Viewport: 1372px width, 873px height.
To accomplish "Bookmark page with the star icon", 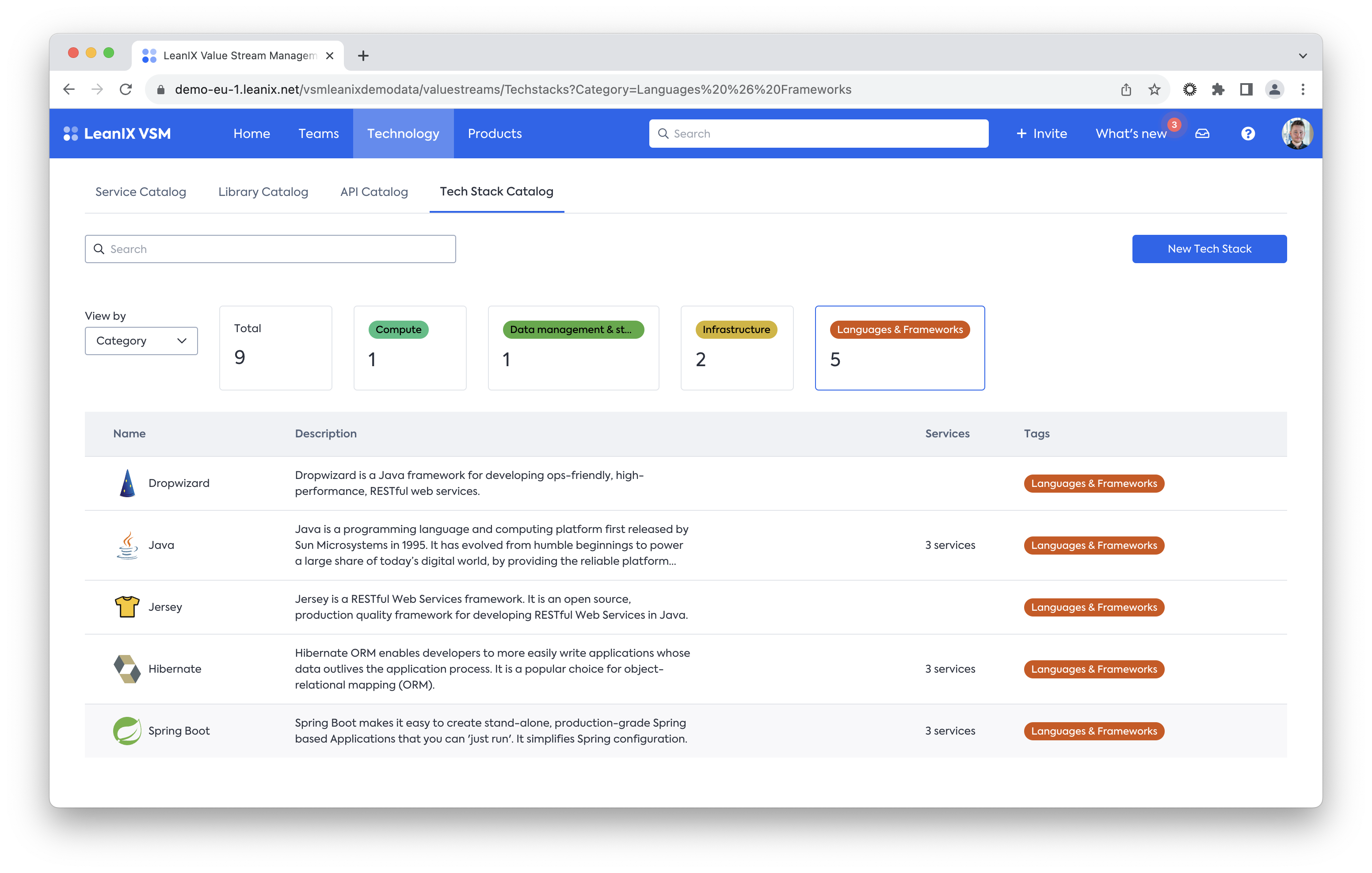I will [x=1155, y=89].
